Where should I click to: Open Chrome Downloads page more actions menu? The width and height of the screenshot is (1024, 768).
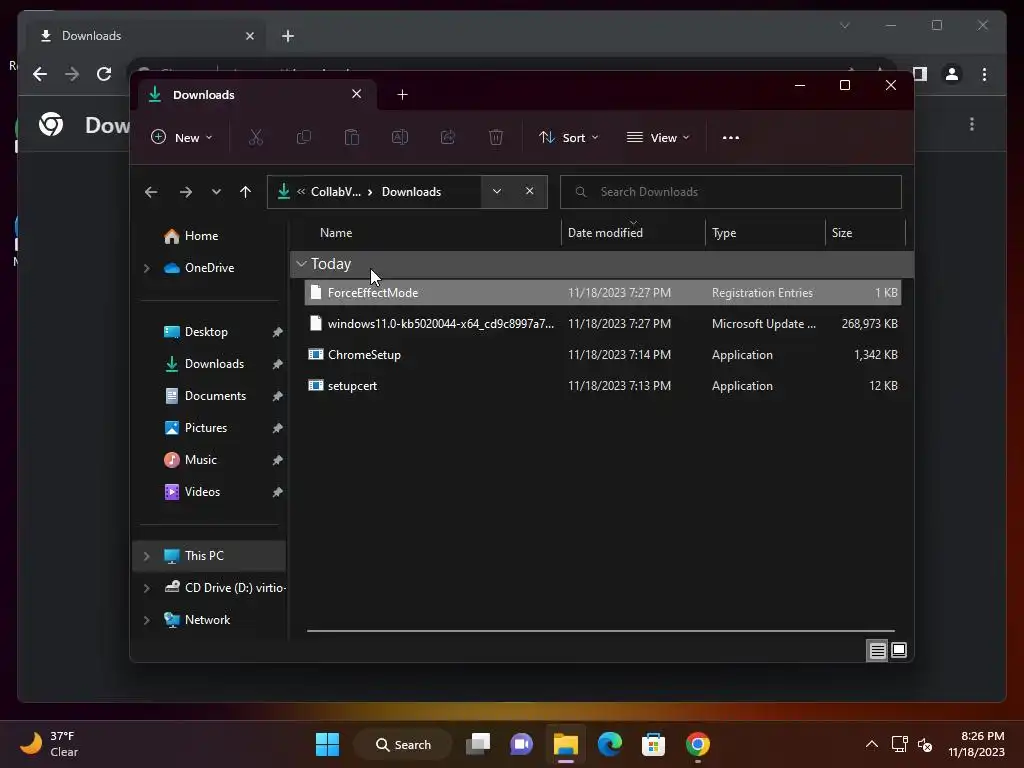[x=972, y=124]
